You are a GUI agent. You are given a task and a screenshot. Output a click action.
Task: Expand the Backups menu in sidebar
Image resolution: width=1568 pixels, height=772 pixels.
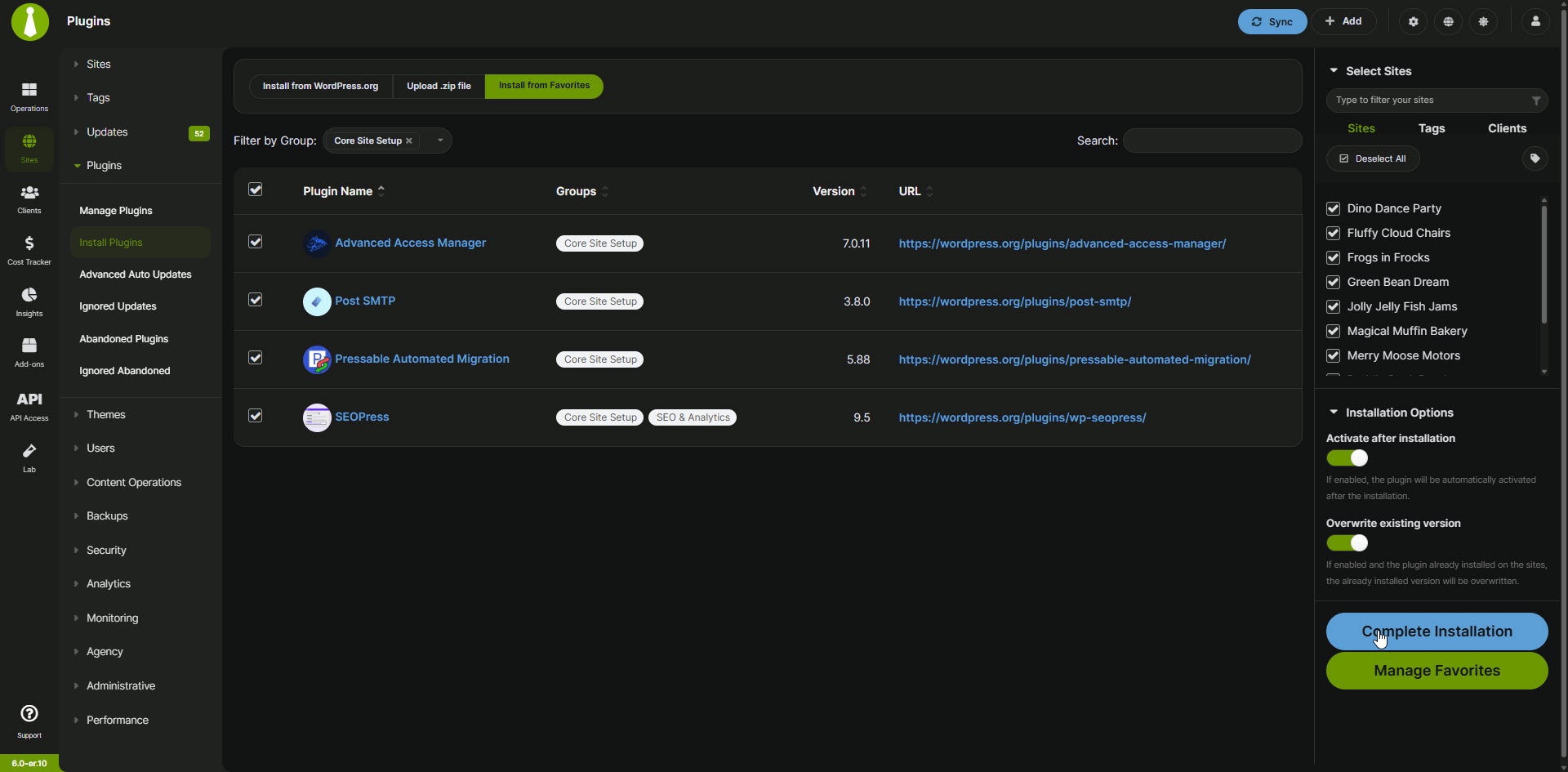pos(107,516)
